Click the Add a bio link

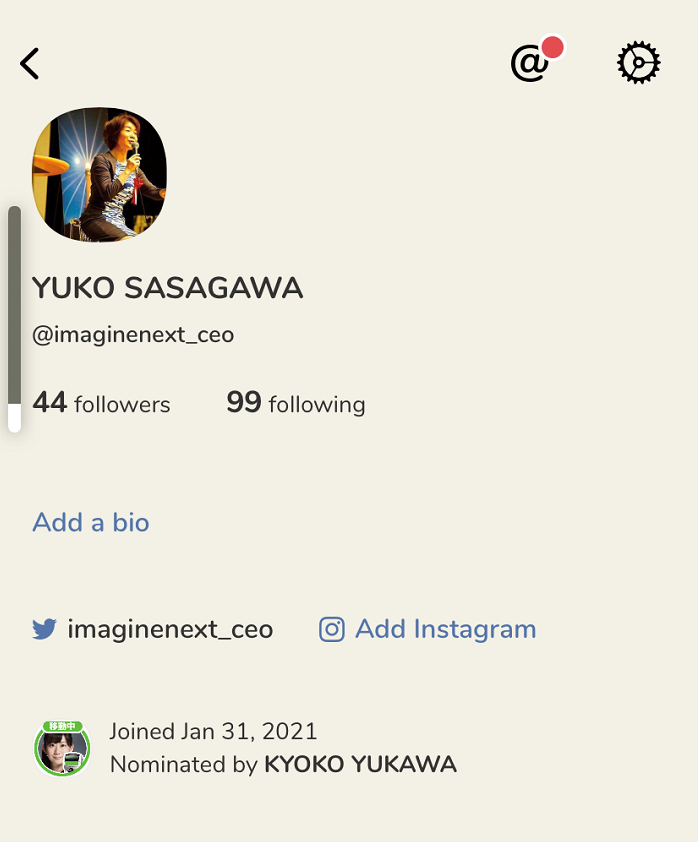tap(91, 522)
